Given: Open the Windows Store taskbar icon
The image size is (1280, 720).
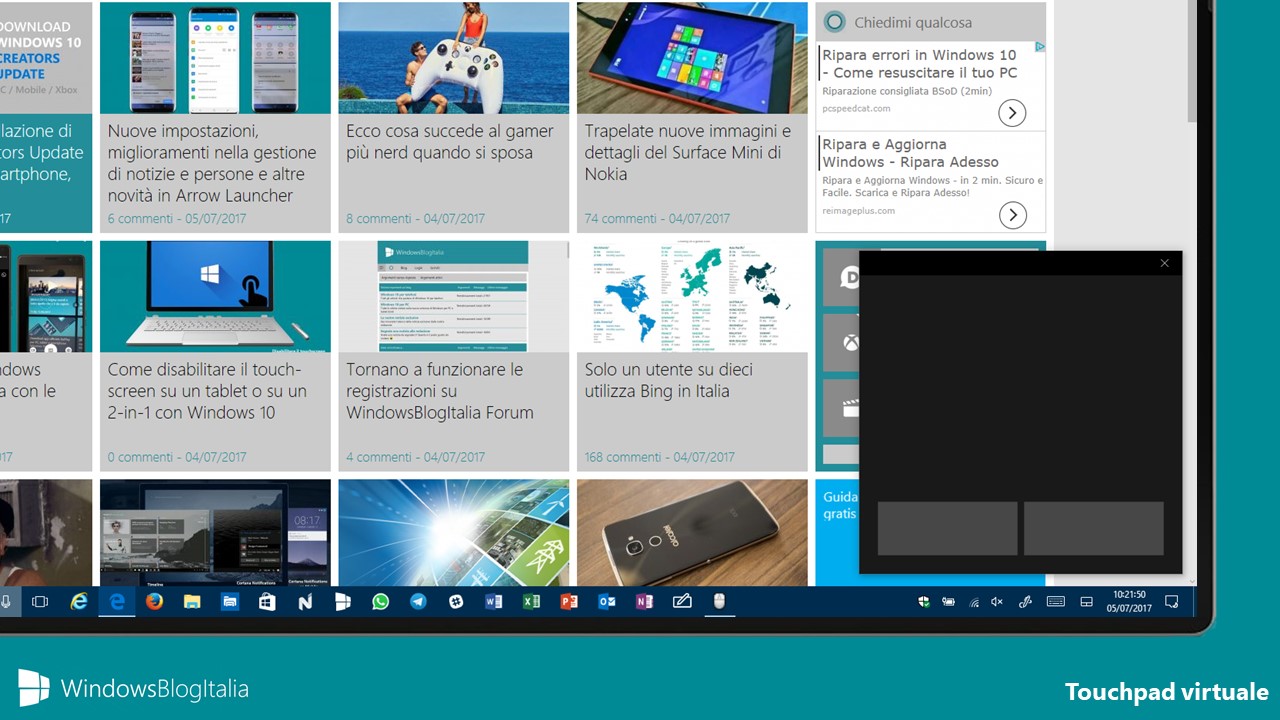Looking at the screenshot, I should (267, 602).
